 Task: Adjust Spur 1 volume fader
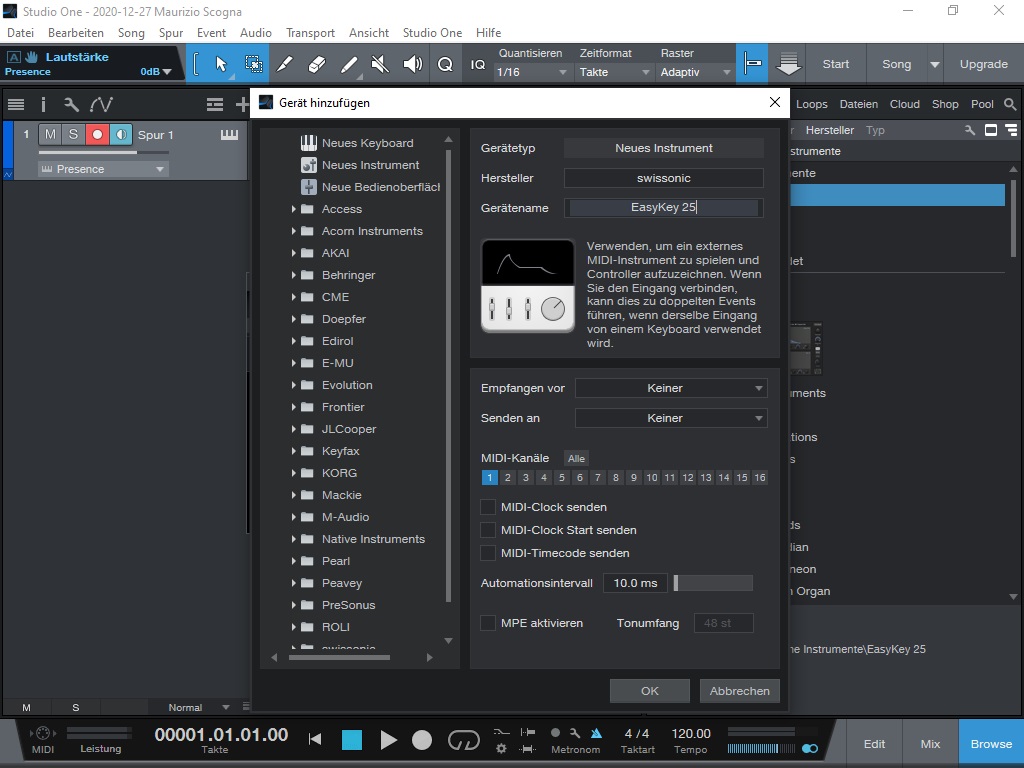(x=104, y=152)
